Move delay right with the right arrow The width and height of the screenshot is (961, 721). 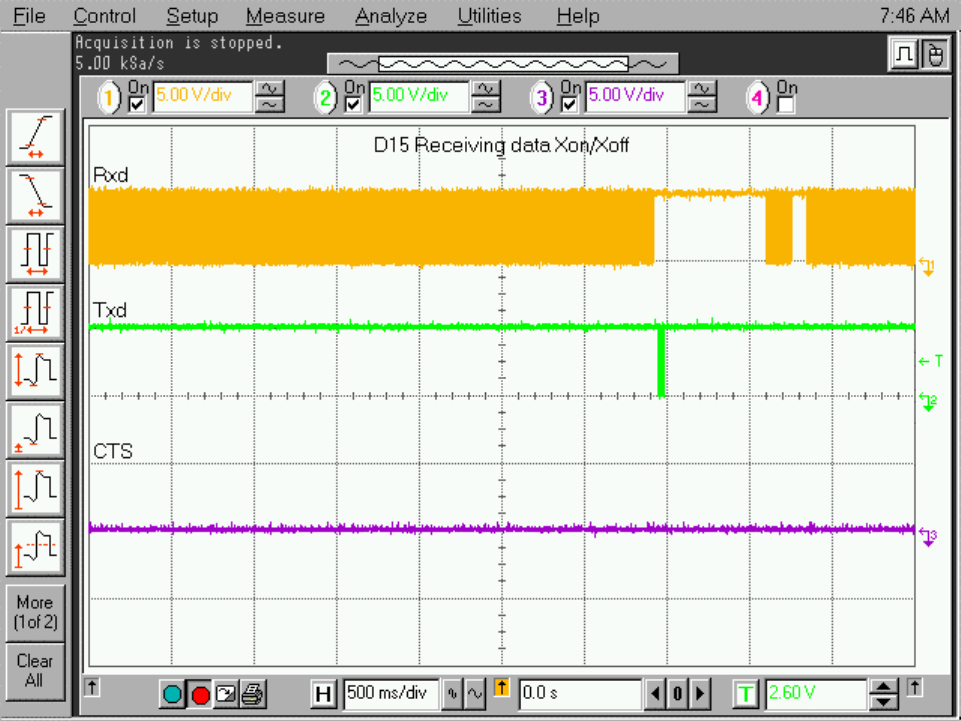point(700,694)
